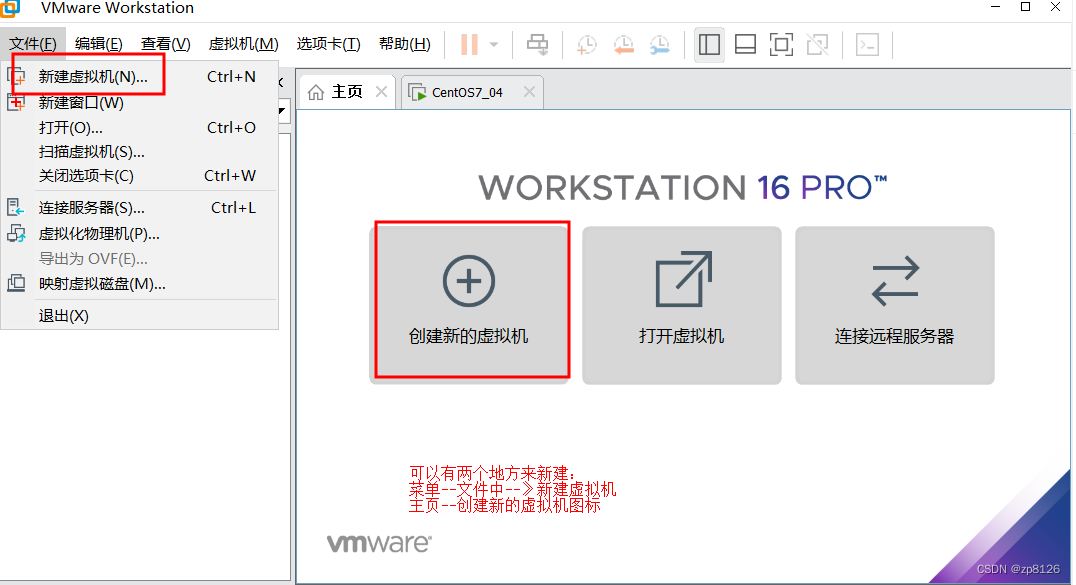This screenshot has height=585, width=1076.
Task: Click the VMware Workstation app icon in title bar
Action: tap(10, 8)
